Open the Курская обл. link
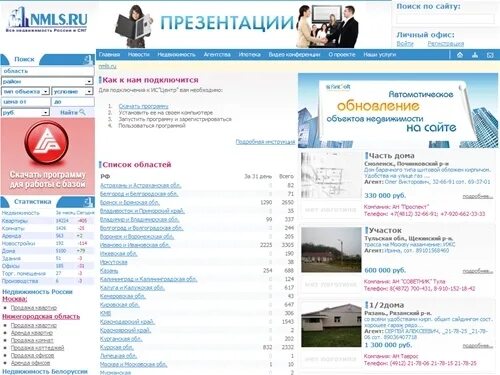The image size is (500, 375). 117,347
